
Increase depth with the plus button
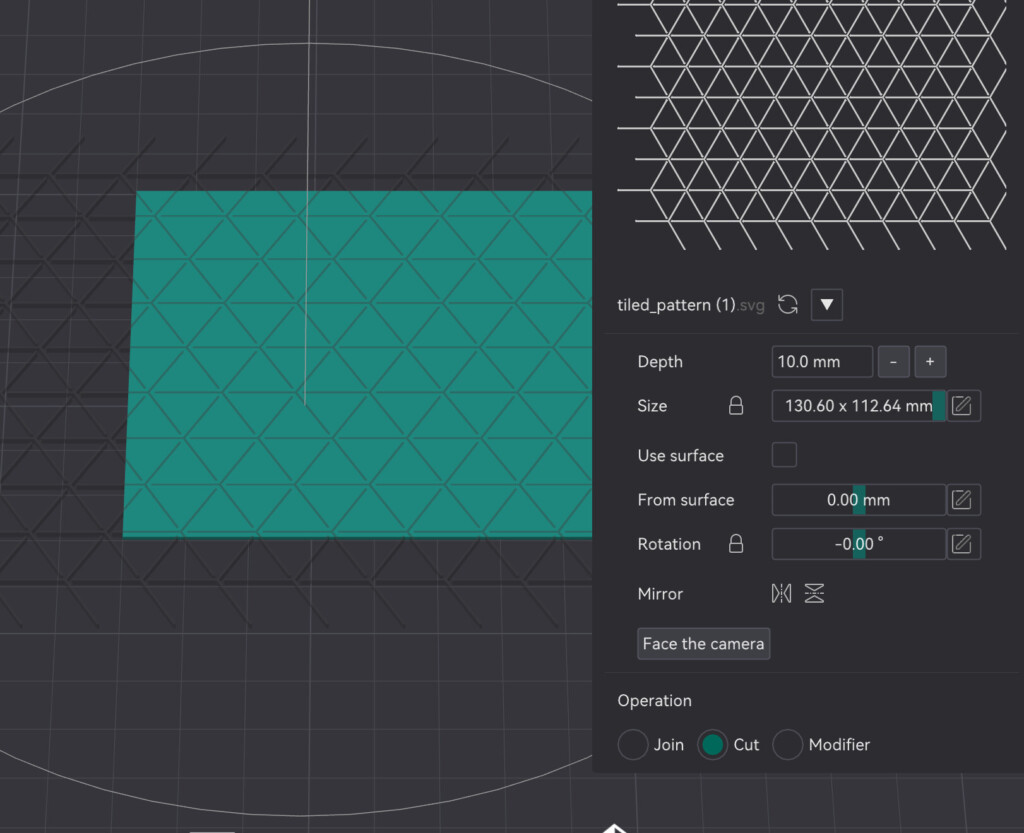coord(930,362)
